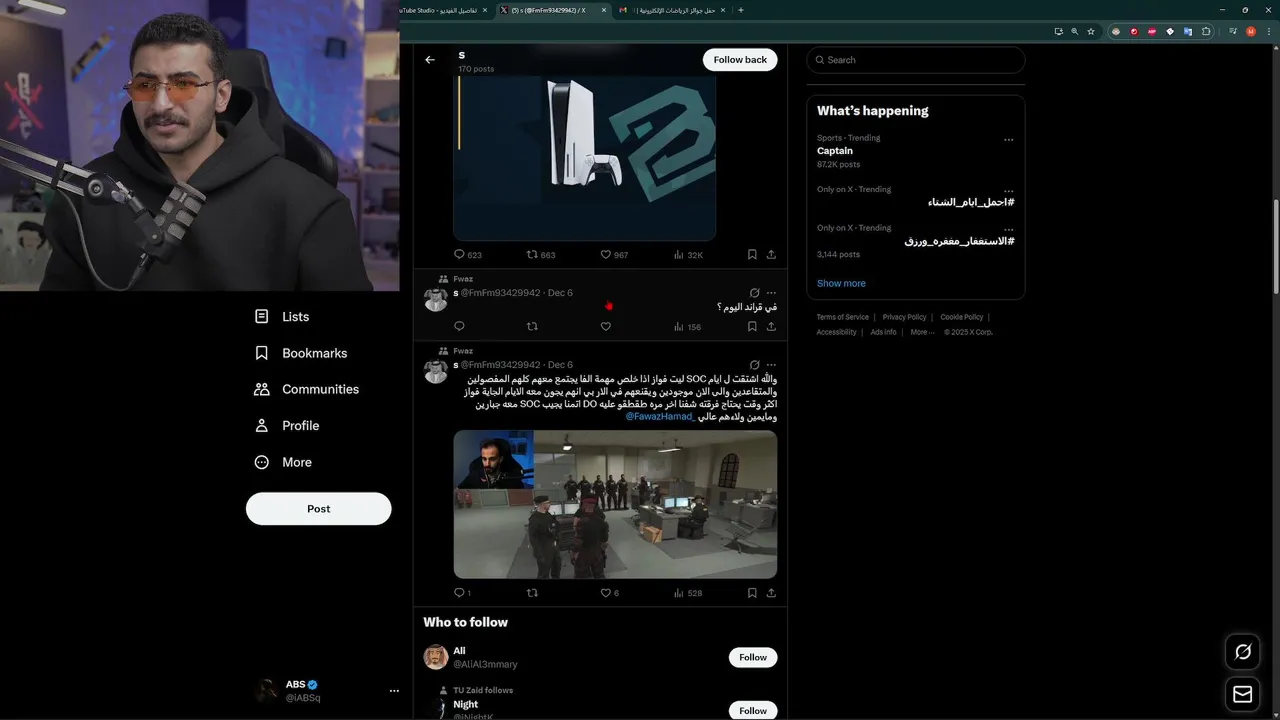The image size is (1280, 720).
Task: Bookmark the post with 156 views
Action: [752, 327]
